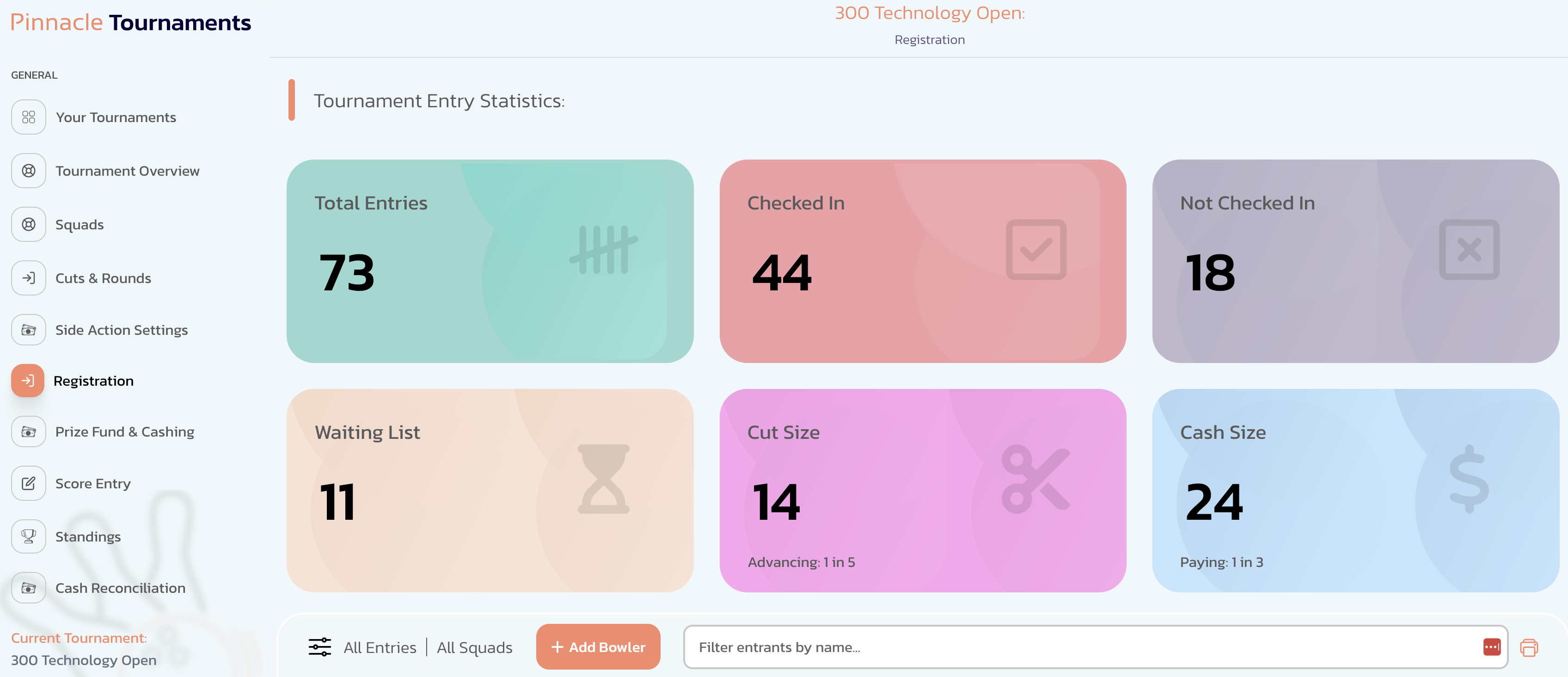Open the filter sliders options icon
This screenshot has height=677, width=1568.
[x=319, y=647]
